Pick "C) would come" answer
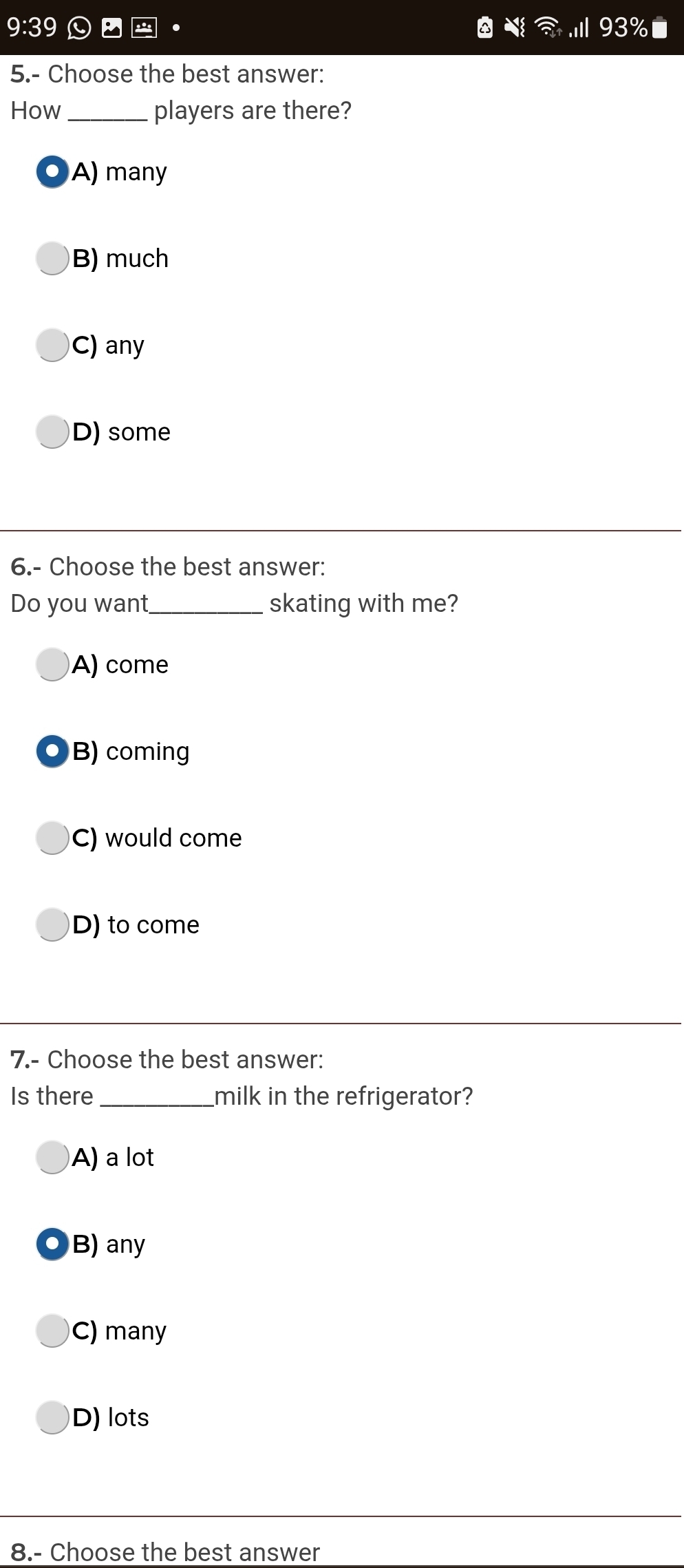 coord(53,838)
